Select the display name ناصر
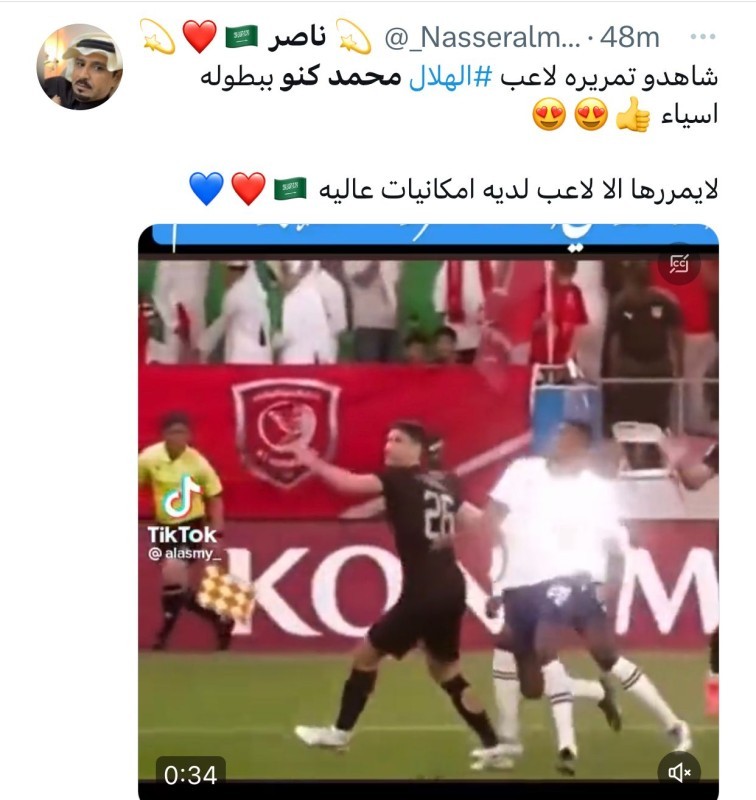 click(x=297, y=37)
